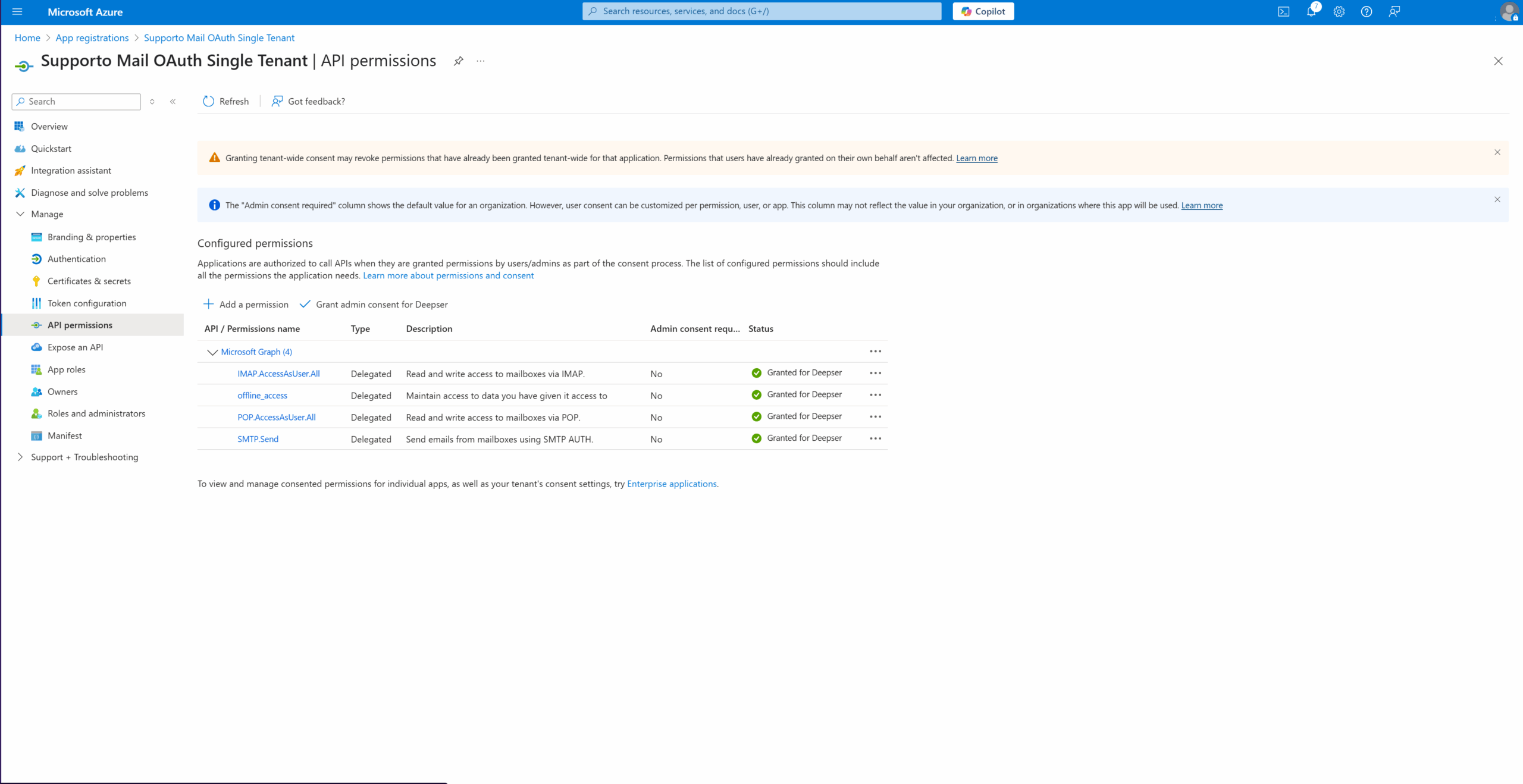Open portal settings gear
Image resolution: width=1523 pixels, height=784 pixels.
pos(1339,11)
